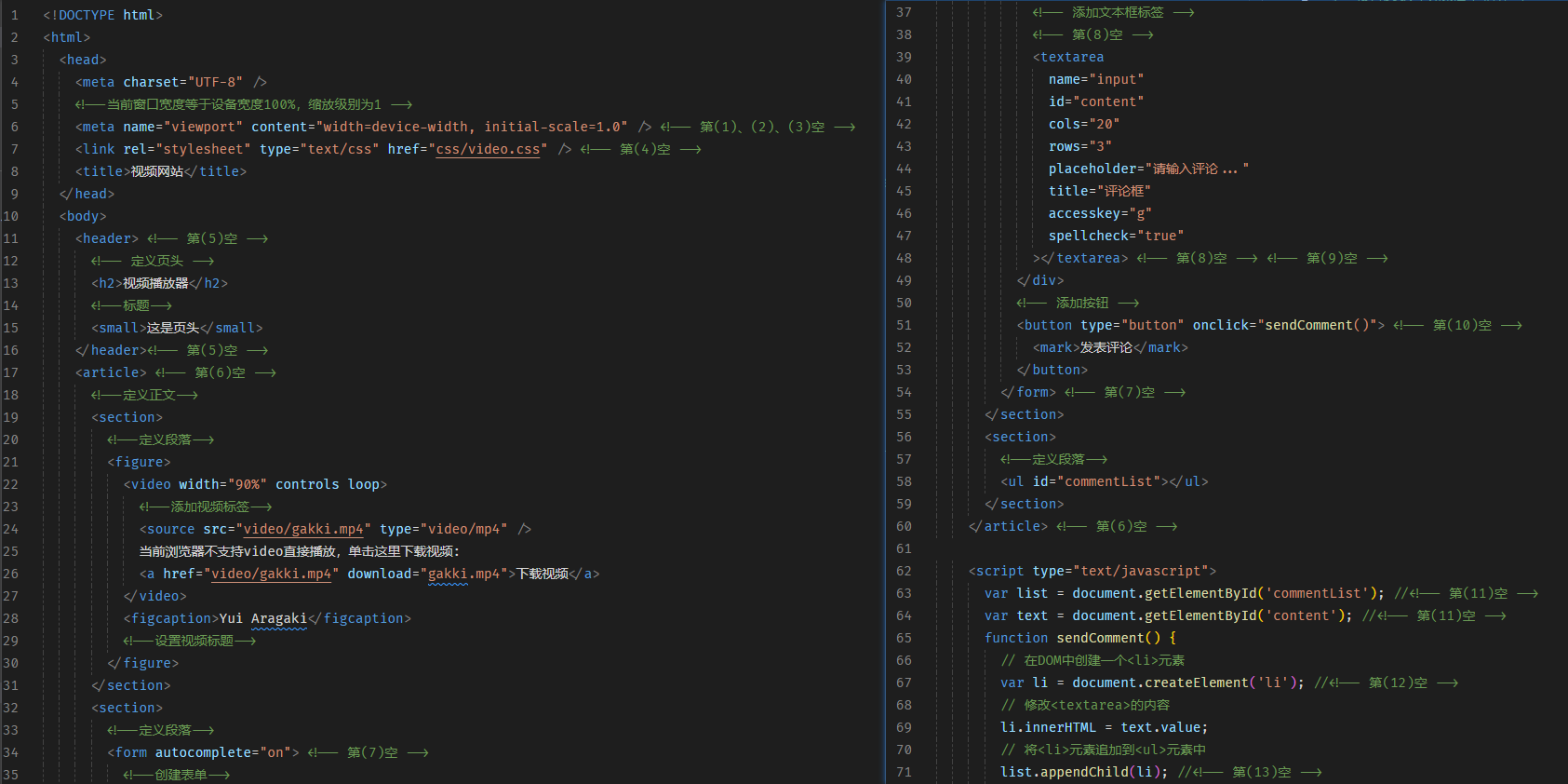Click the accesskey="g" attribute
The height and width of the screenshot is (784, 1568).
[x=1100, y=213]
